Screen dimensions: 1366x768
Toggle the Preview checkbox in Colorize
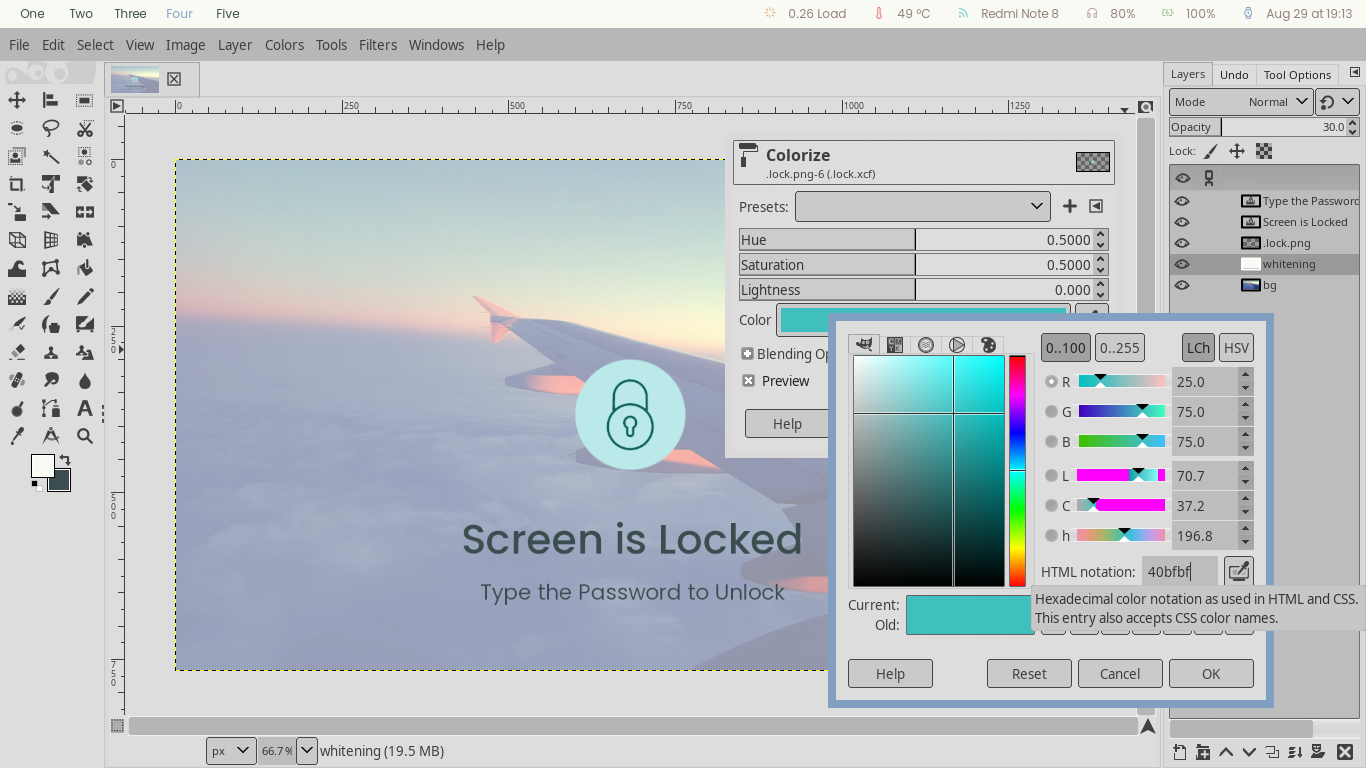point(748,381)
